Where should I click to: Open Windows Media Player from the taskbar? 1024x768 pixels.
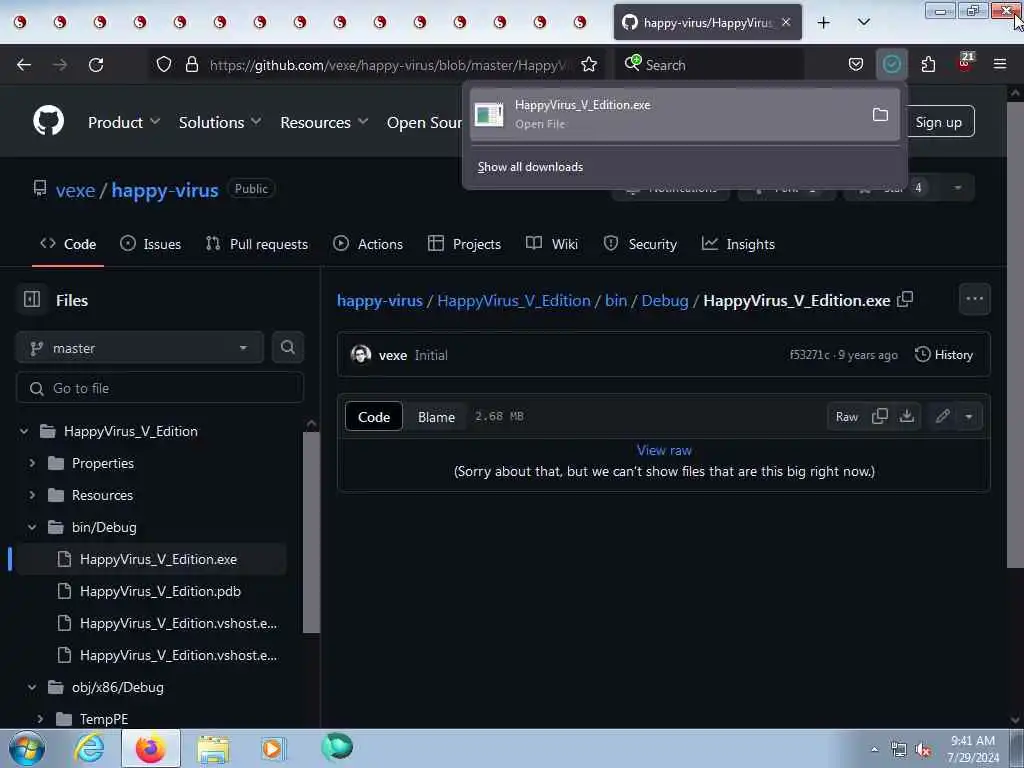273,748
